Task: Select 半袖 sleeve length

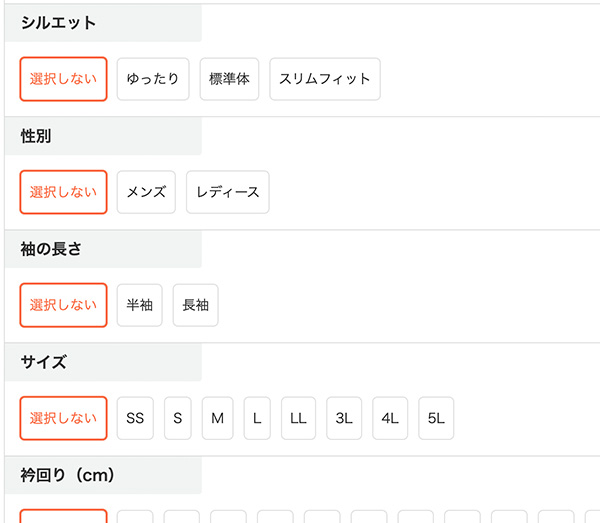Action: coord(139,305)
